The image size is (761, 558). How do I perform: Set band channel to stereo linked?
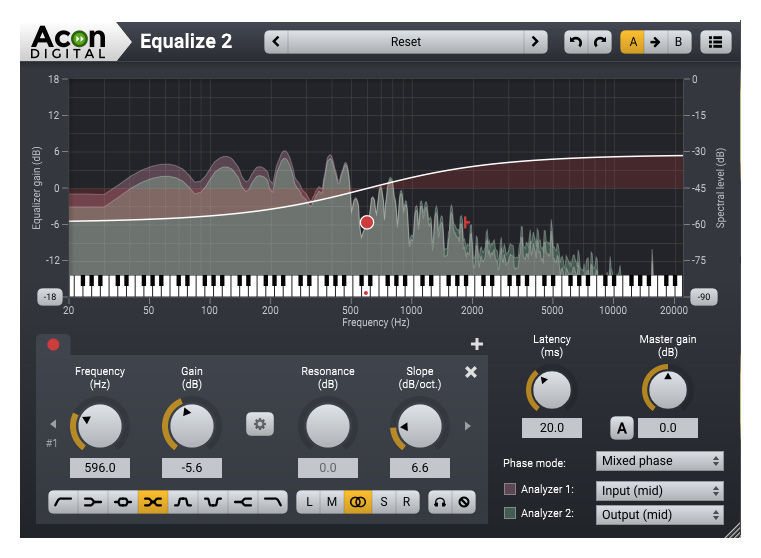click(x=358, y=502)
